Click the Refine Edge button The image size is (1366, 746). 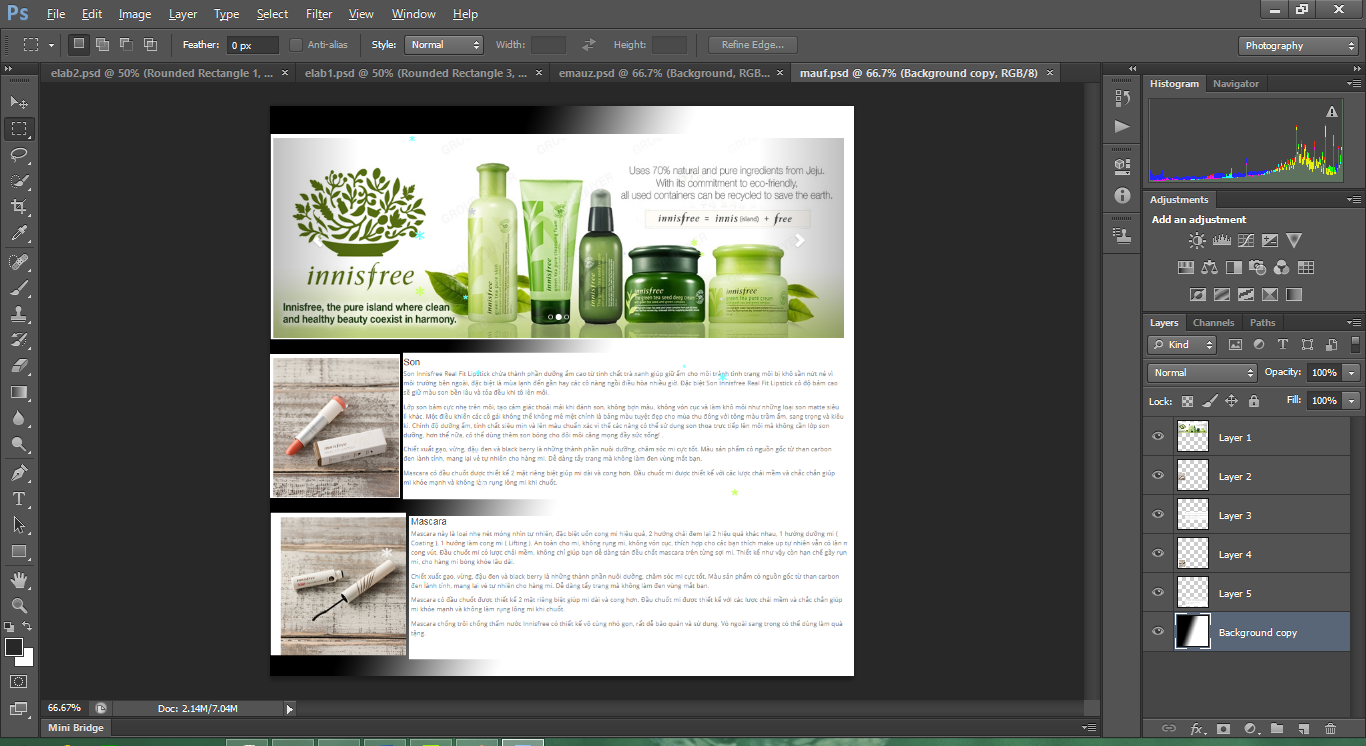click(x=753, y=45)
